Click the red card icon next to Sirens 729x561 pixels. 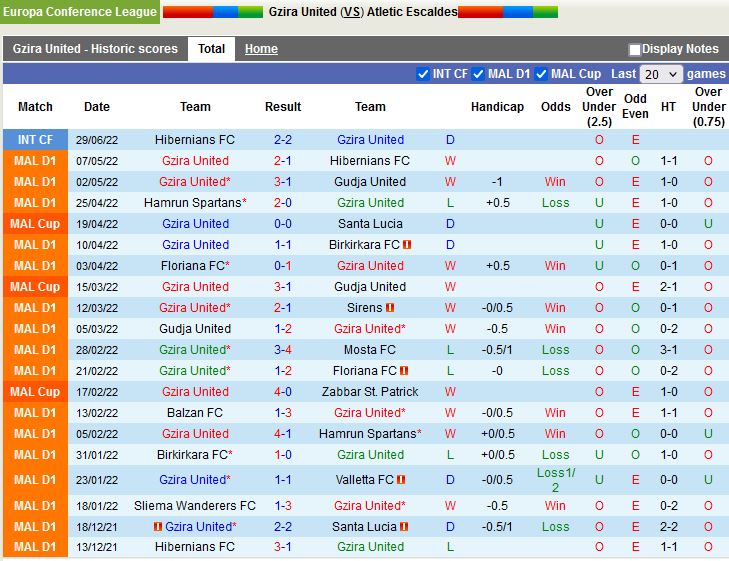(390, 308)
